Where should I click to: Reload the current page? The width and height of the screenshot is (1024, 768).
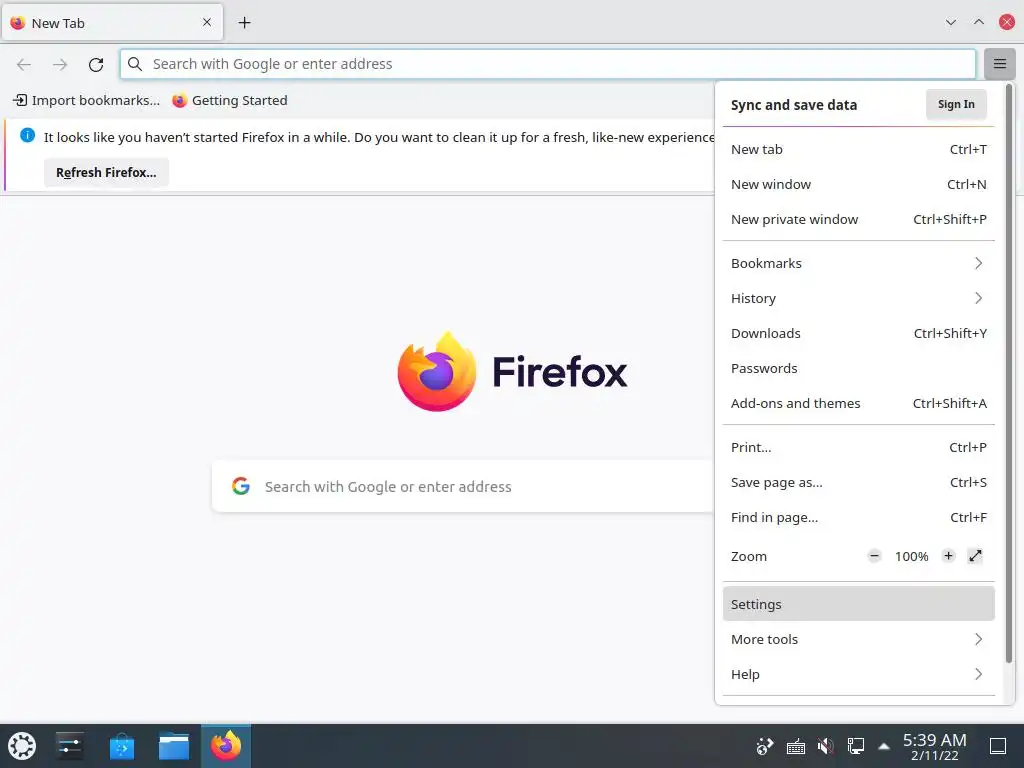96,64
